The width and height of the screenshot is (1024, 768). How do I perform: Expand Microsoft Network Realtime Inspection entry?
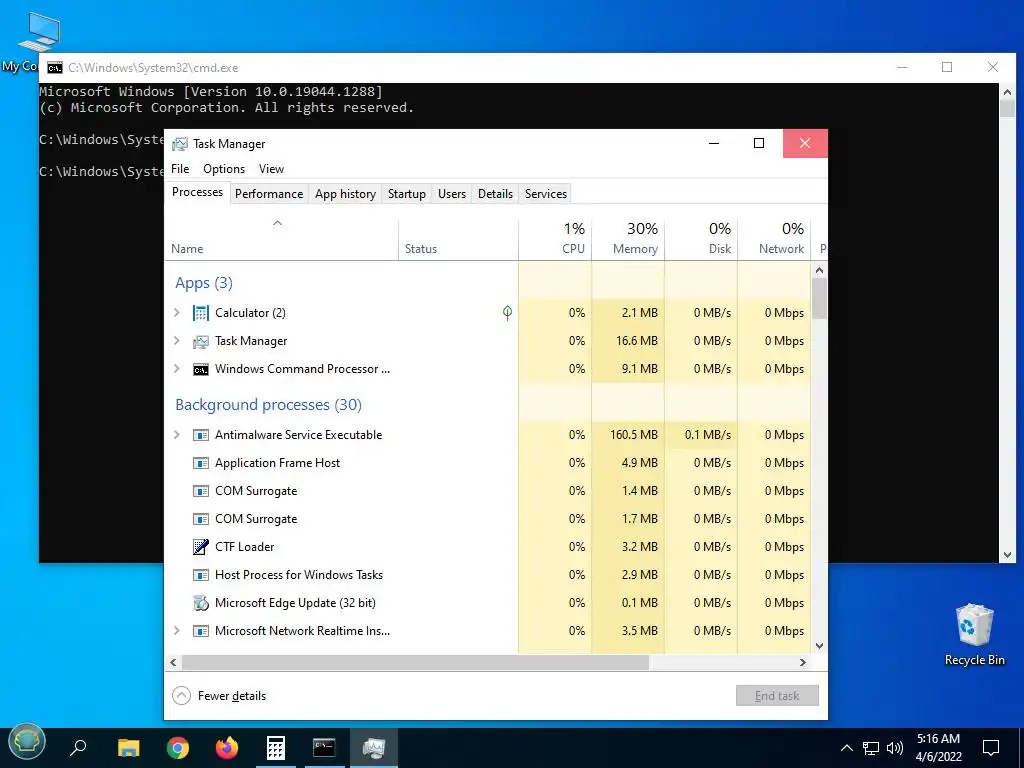[x=176, y=631]
